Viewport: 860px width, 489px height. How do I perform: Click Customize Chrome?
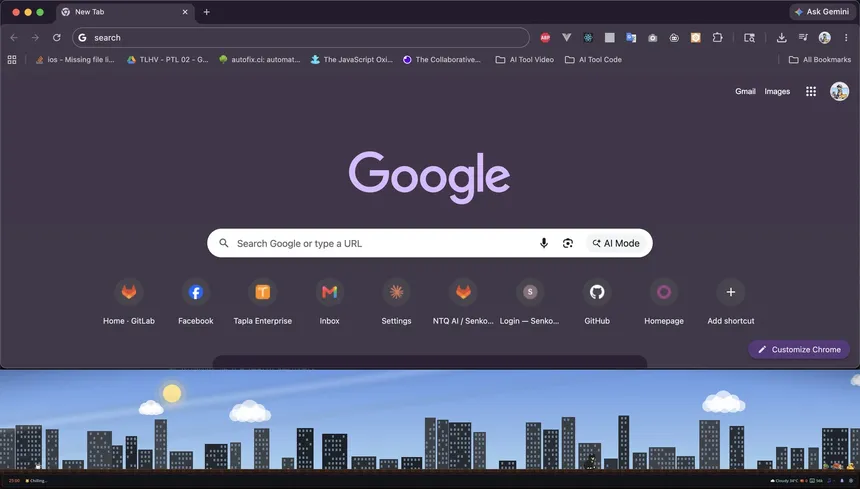[799, 349]
